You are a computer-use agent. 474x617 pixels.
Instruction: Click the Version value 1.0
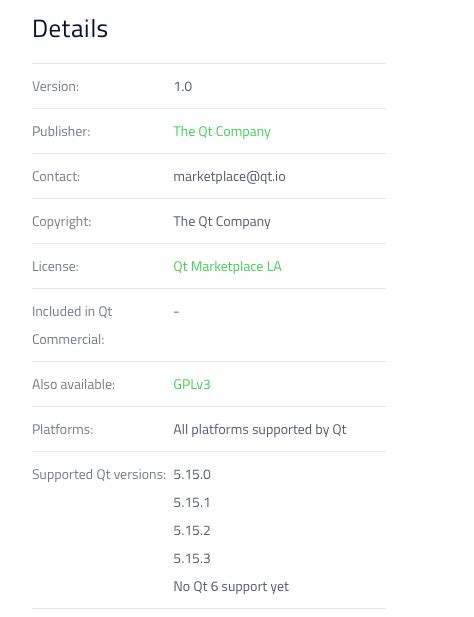tap(183, 87)
